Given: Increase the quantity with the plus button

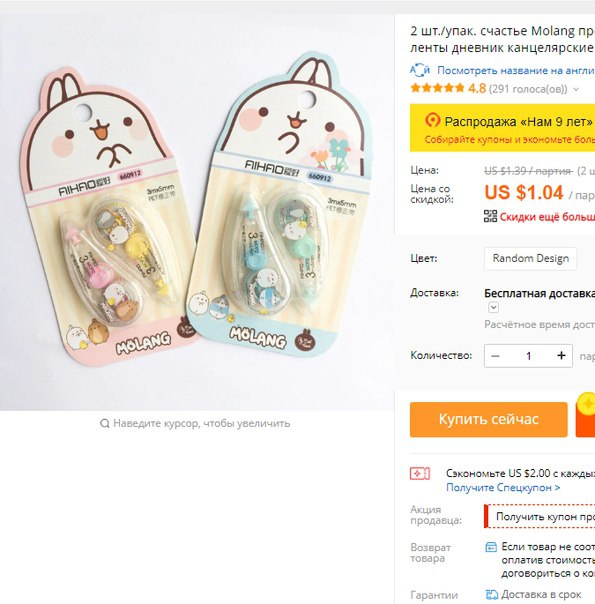Looking at the screenshot, I should 561,356.
